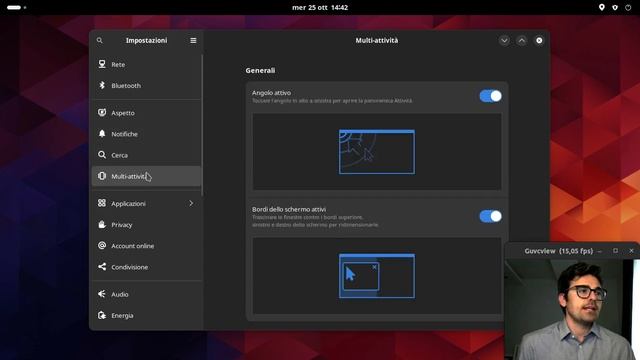This screenshot has width=640, height=360.
Task: Click the Rete network icon
Action: coord(102,64)
